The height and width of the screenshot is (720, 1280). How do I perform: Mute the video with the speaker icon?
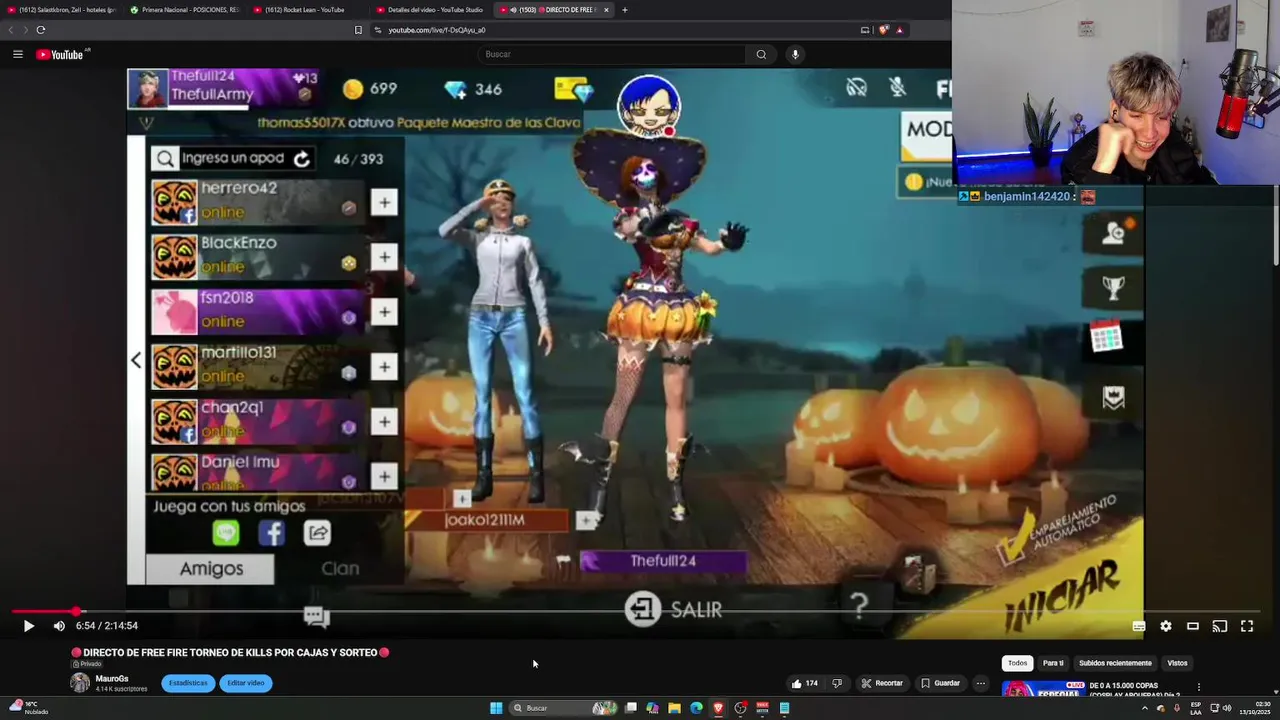pyautogui.click(x=59, y=626)
